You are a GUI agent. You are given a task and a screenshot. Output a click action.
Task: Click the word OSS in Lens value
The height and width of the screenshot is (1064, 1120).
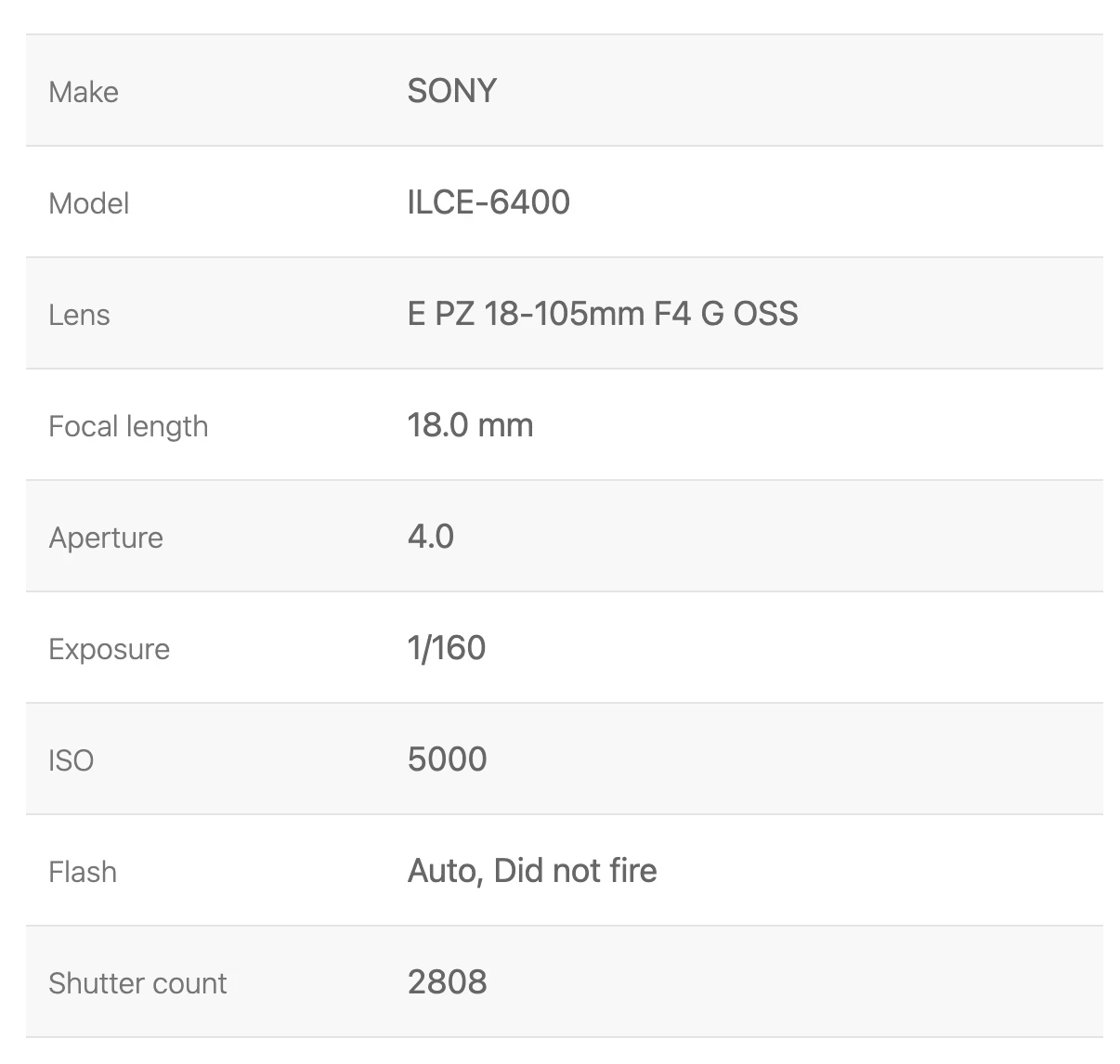pyautogui.click(x=766, y=314)
